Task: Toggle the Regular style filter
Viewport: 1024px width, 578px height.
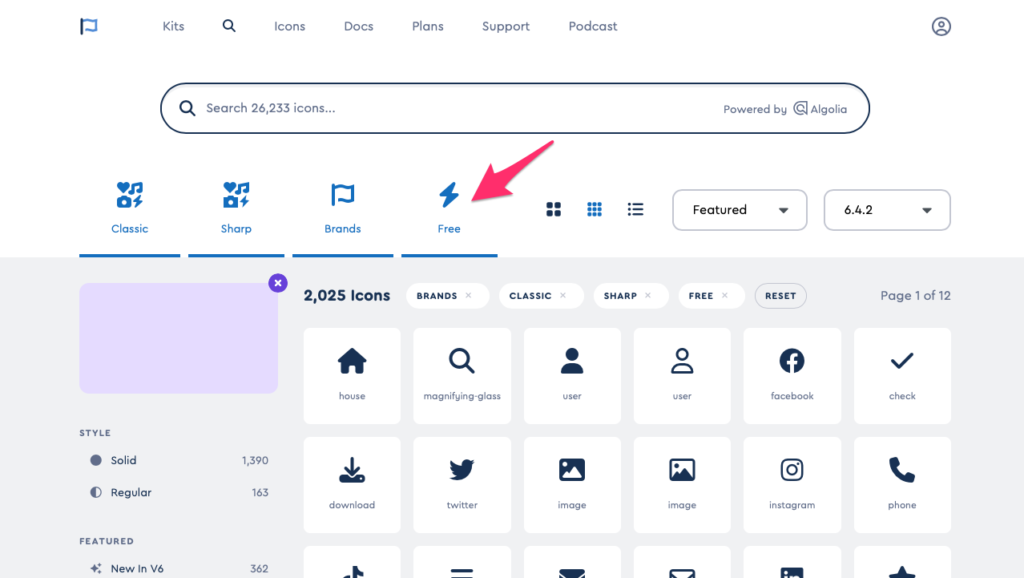Action: pyautogui.click(x=179, y=492)
